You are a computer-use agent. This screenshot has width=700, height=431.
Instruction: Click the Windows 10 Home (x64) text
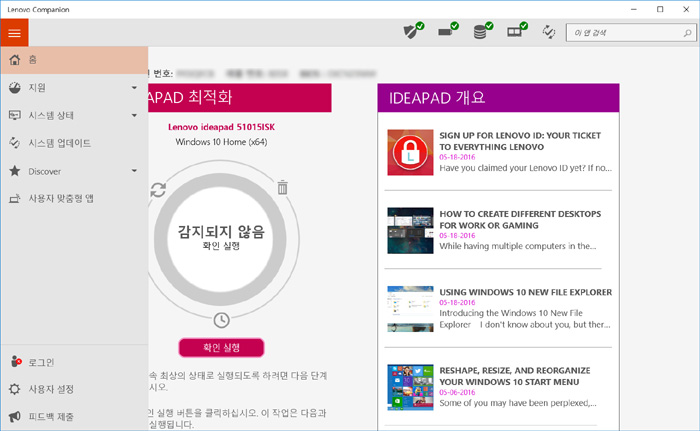click(x=221, y=142)
